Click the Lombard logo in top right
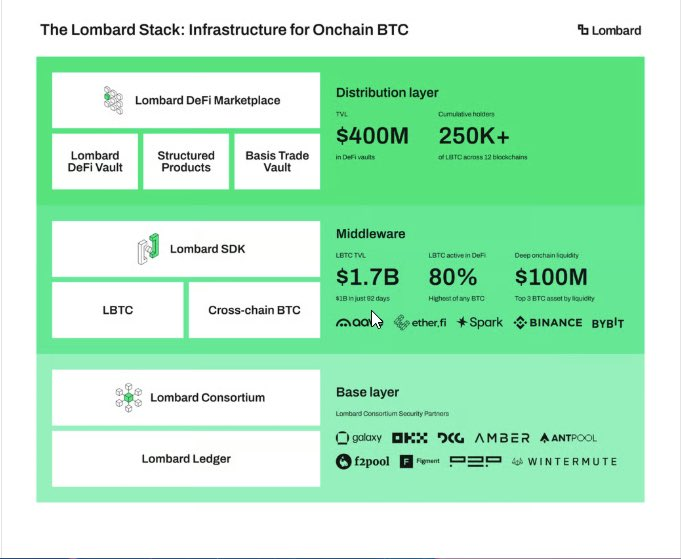Screen dimensions: 681x559 [609, 30]
